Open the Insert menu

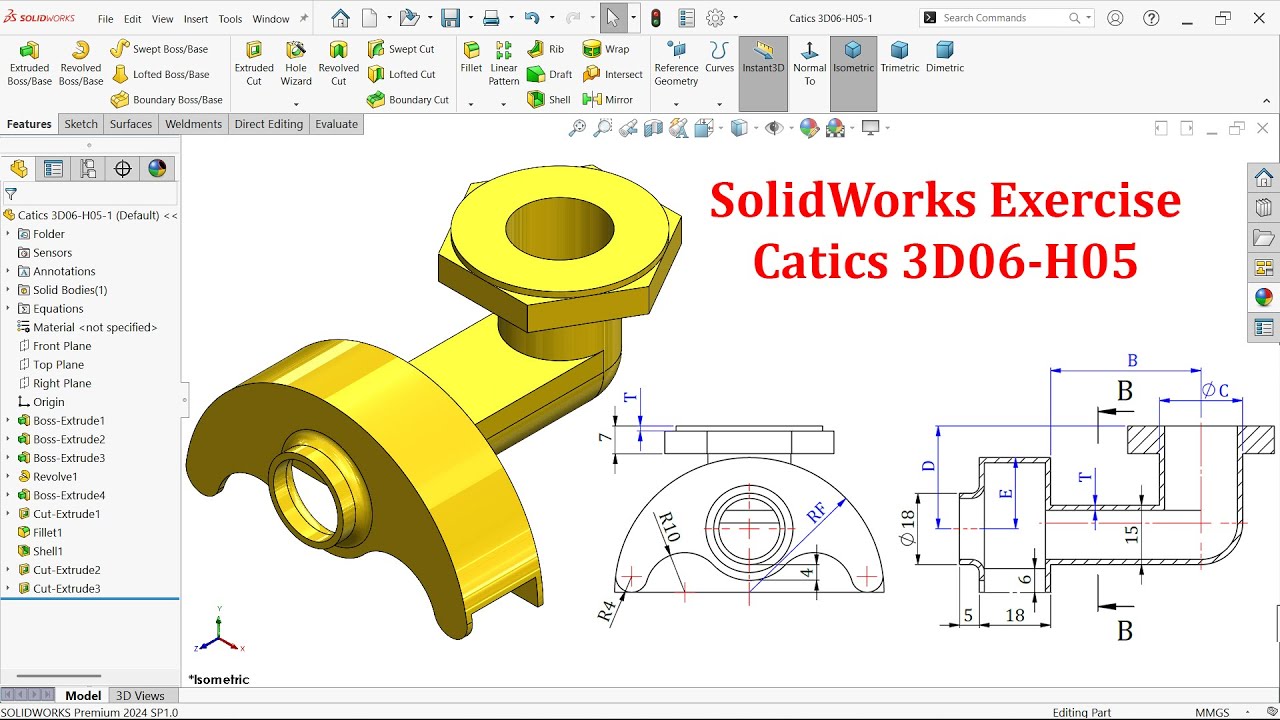(196, 19)
